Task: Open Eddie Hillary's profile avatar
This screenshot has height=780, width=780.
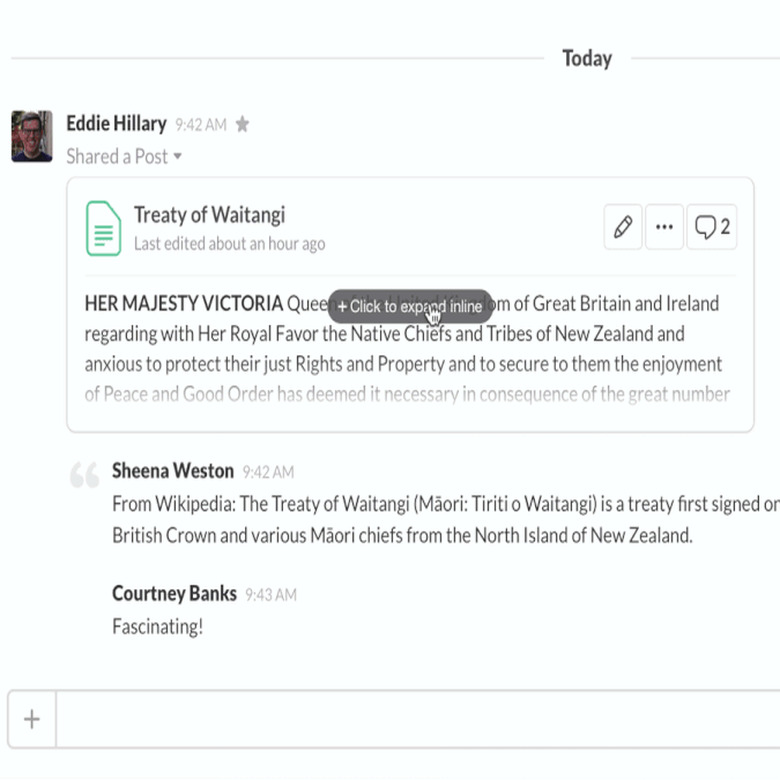Action: [x=31, y=136]
